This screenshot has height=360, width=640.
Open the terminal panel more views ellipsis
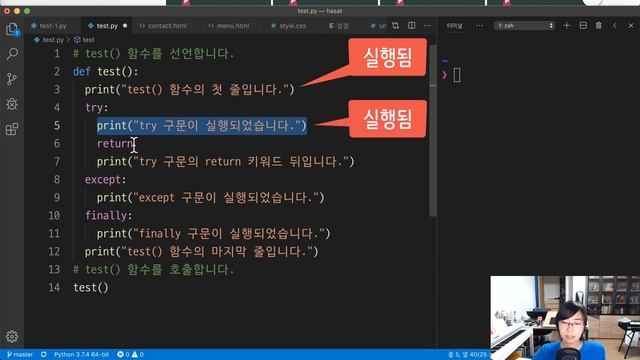[480, 26]
